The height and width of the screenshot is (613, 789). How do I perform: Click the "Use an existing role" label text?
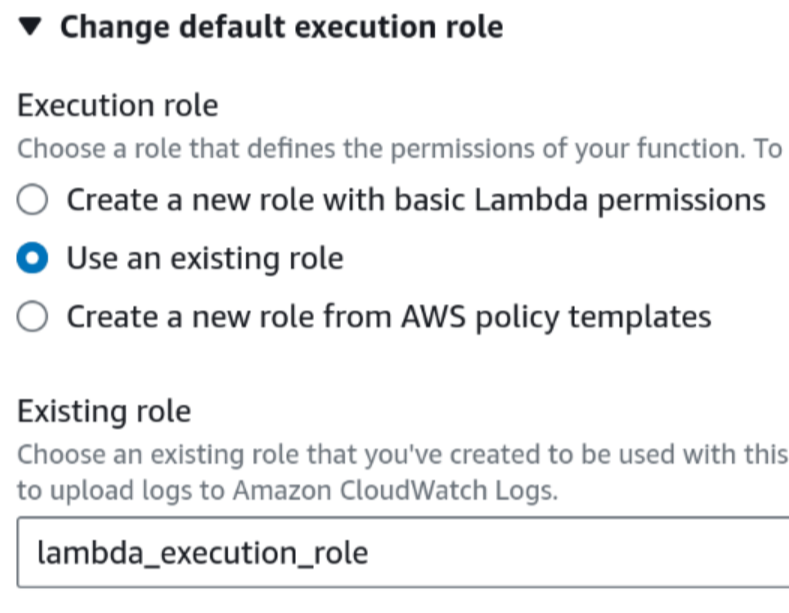tap(205, 259)
